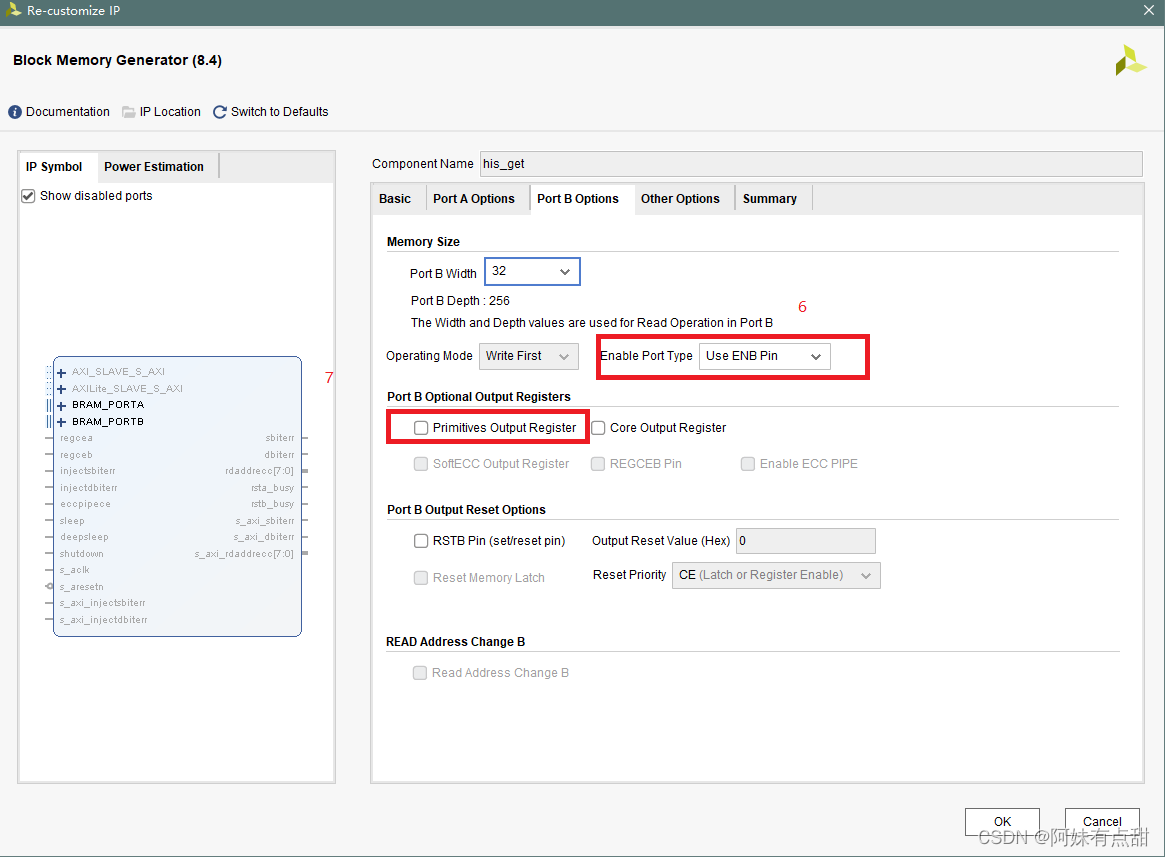Screen dimensions: 1165x857
Task: Open the Enable Port Type dropdown
Action: 765,356
